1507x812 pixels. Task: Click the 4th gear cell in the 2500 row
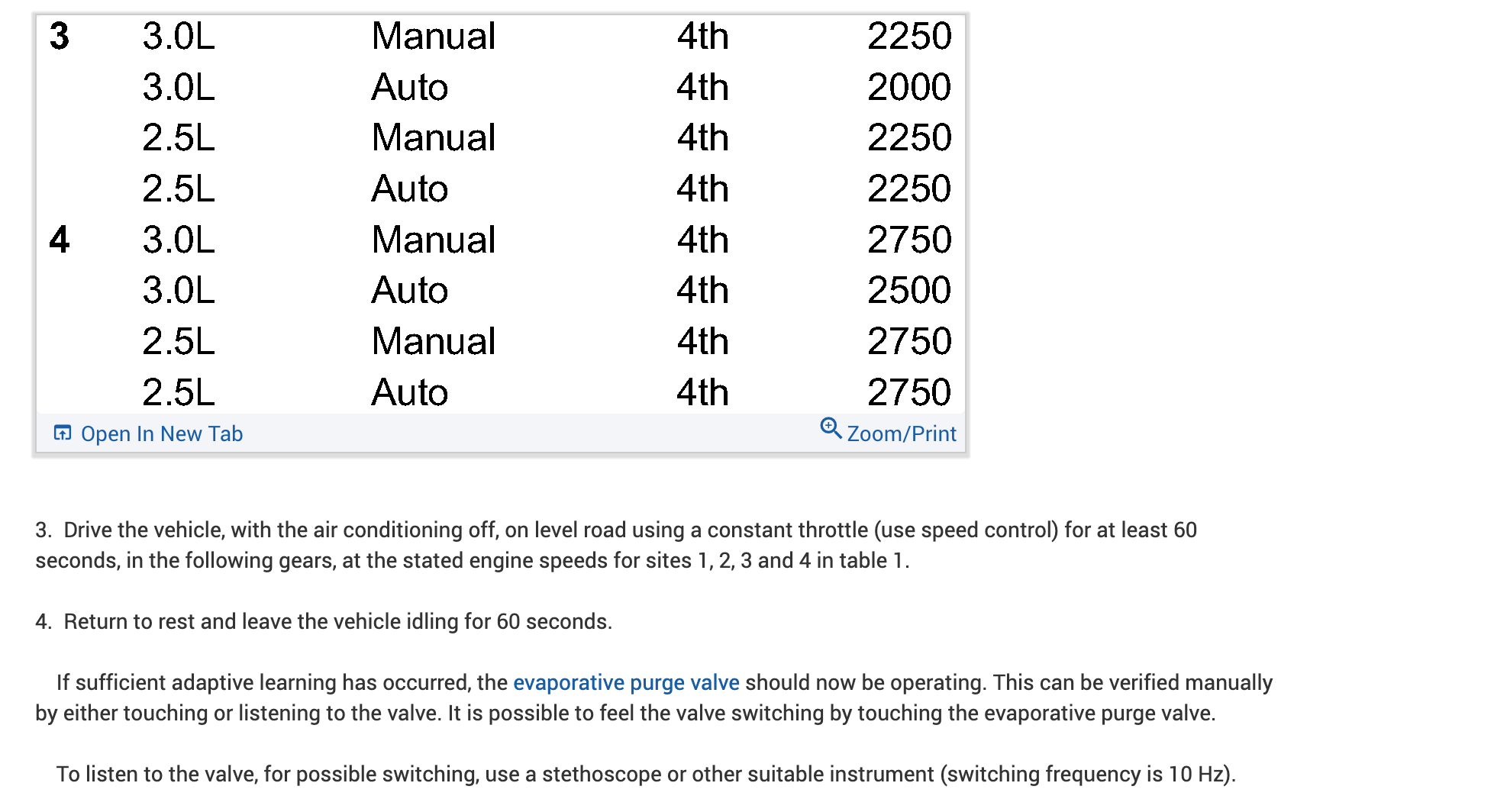point(702,291)
